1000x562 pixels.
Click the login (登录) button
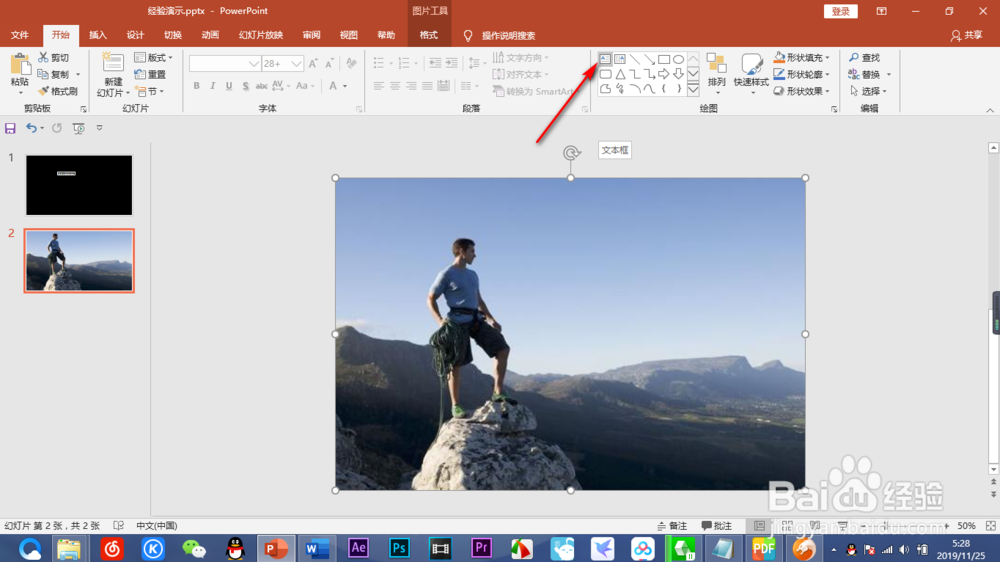coord(841,11)
